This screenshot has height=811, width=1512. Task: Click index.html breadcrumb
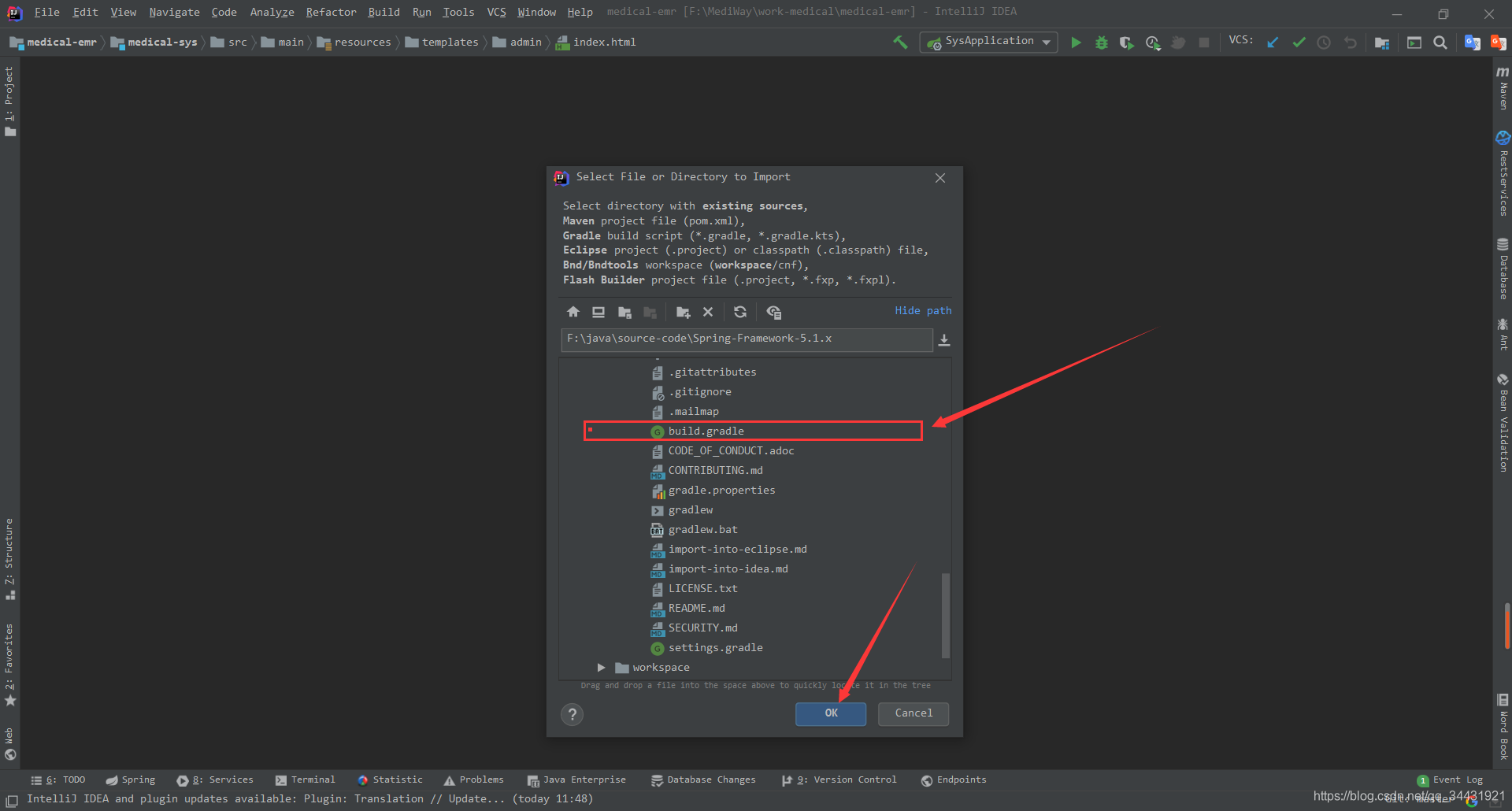point(596,43)
